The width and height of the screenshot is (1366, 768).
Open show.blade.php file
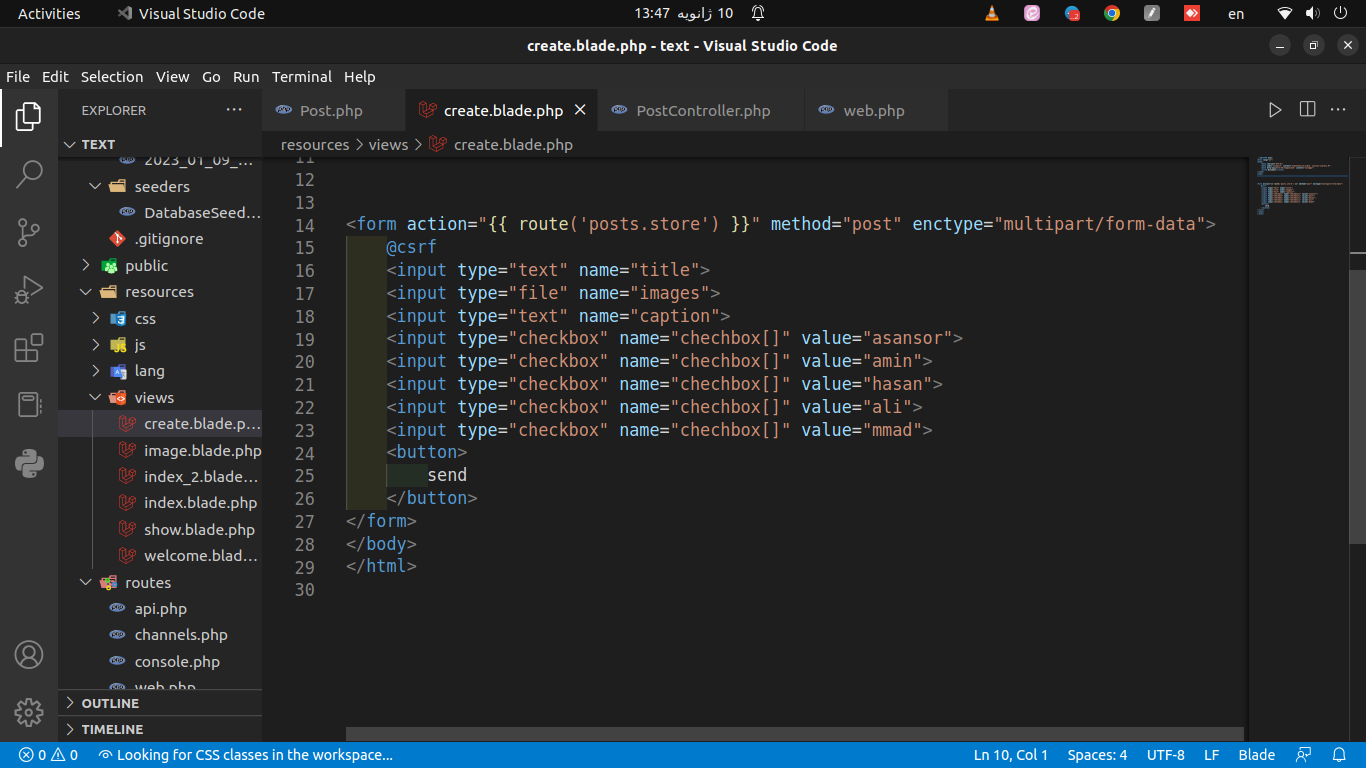160,529
